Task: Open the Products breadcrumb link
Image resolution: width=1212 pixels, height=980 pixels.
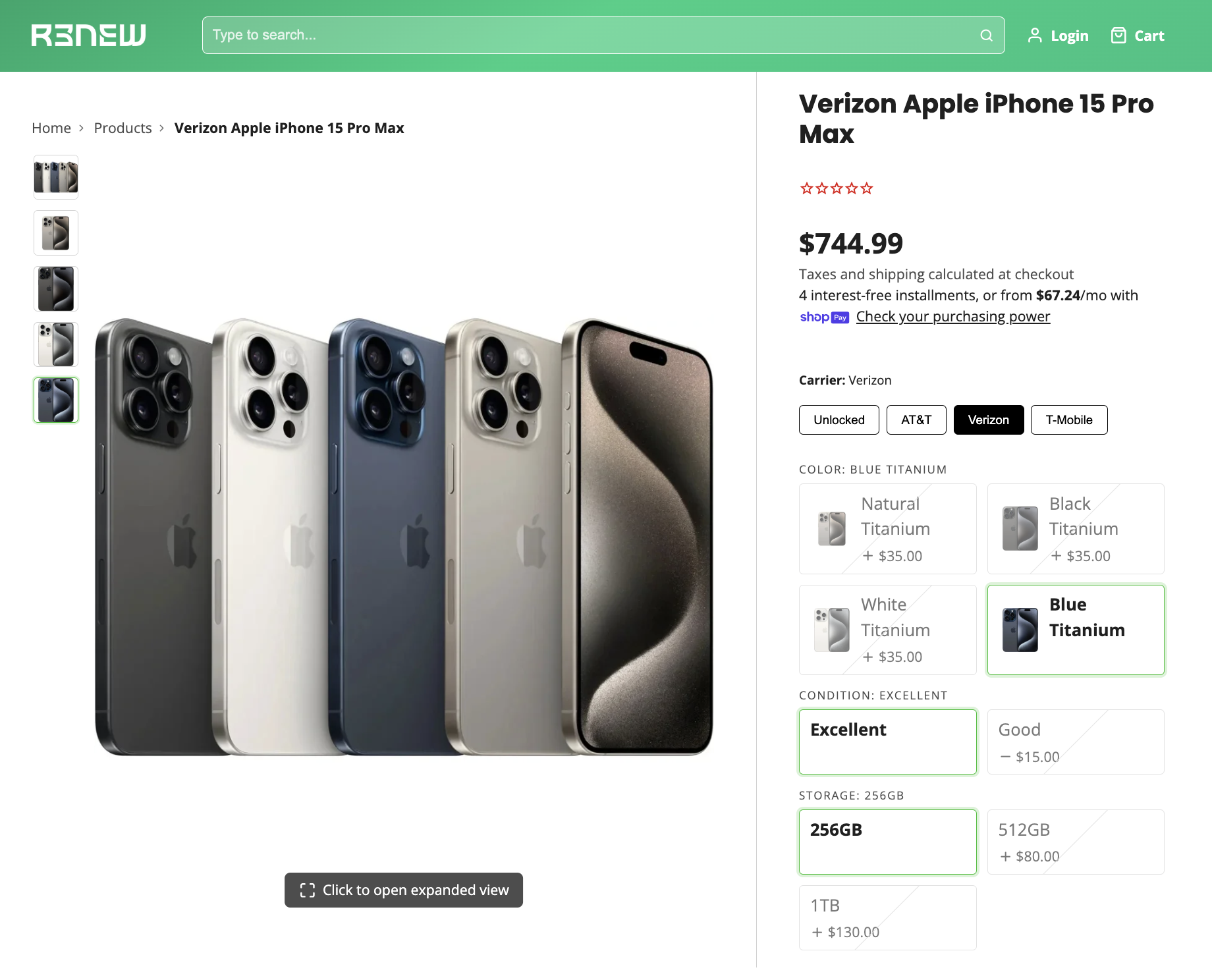Action: click(123, 128)
